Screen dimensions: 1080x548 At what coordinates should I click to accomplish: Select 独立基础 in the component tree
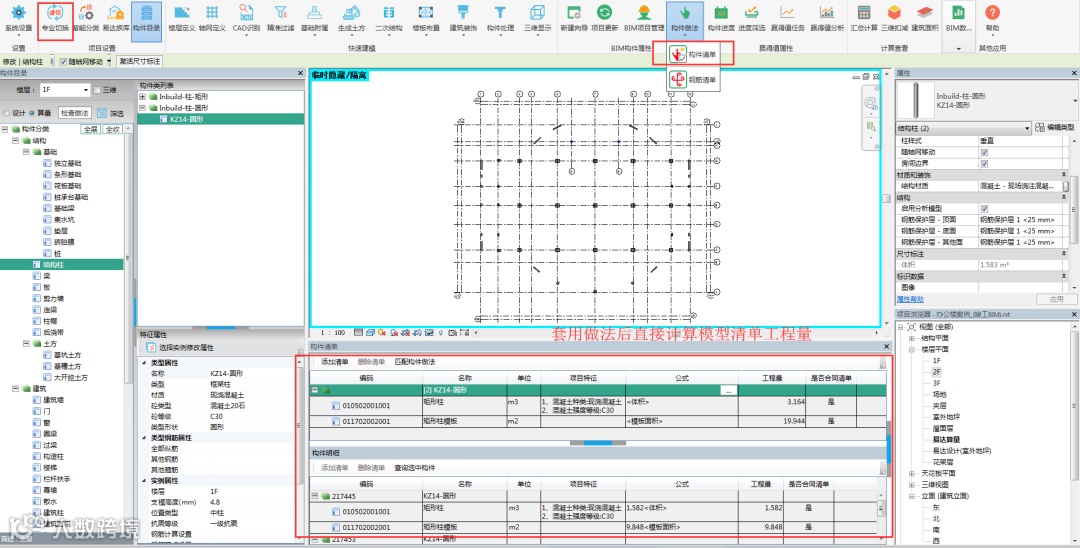pos(67,163)
